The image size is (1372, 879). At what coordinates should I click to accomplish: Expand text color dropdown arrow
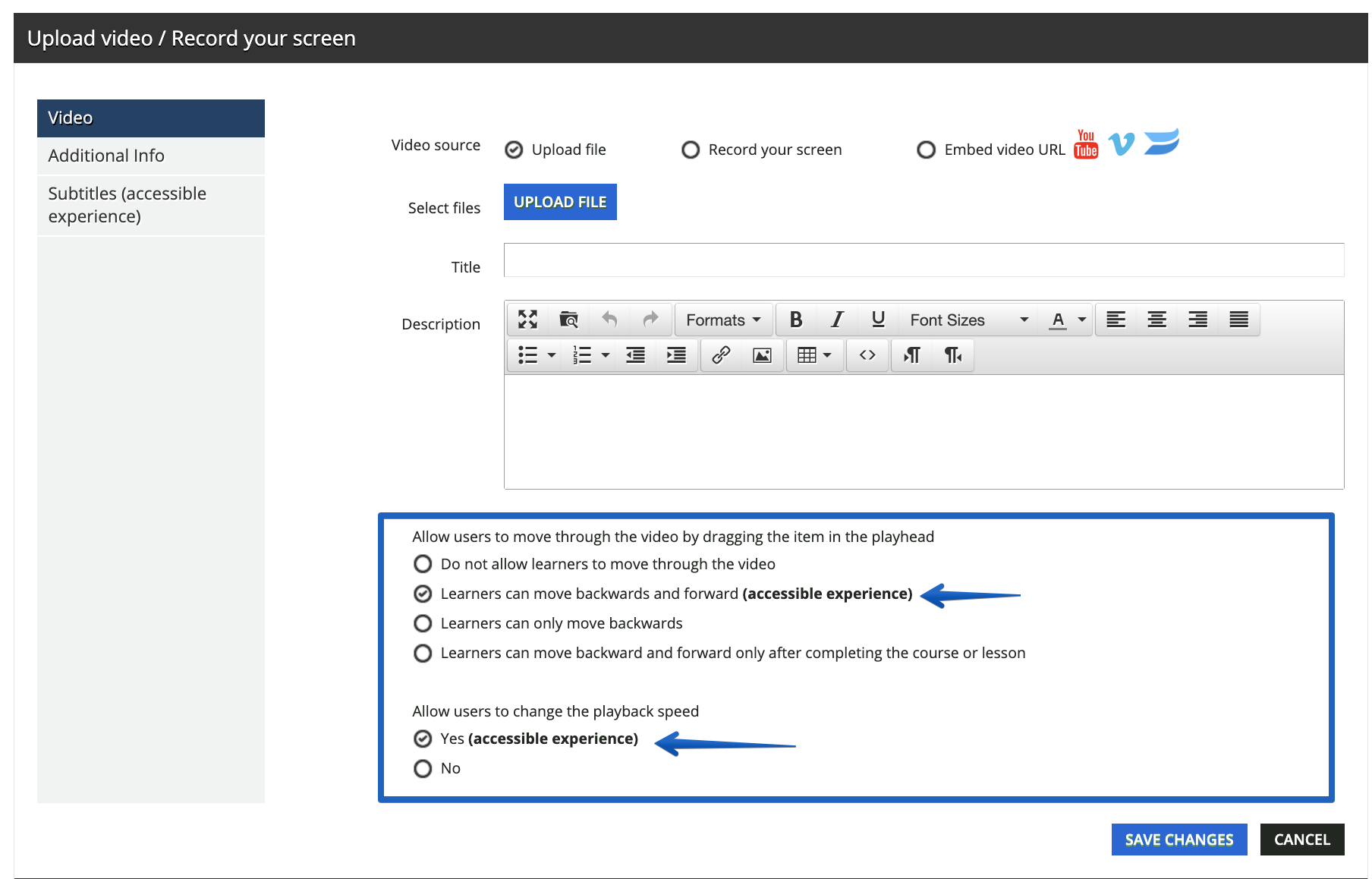click(1082, 320)
